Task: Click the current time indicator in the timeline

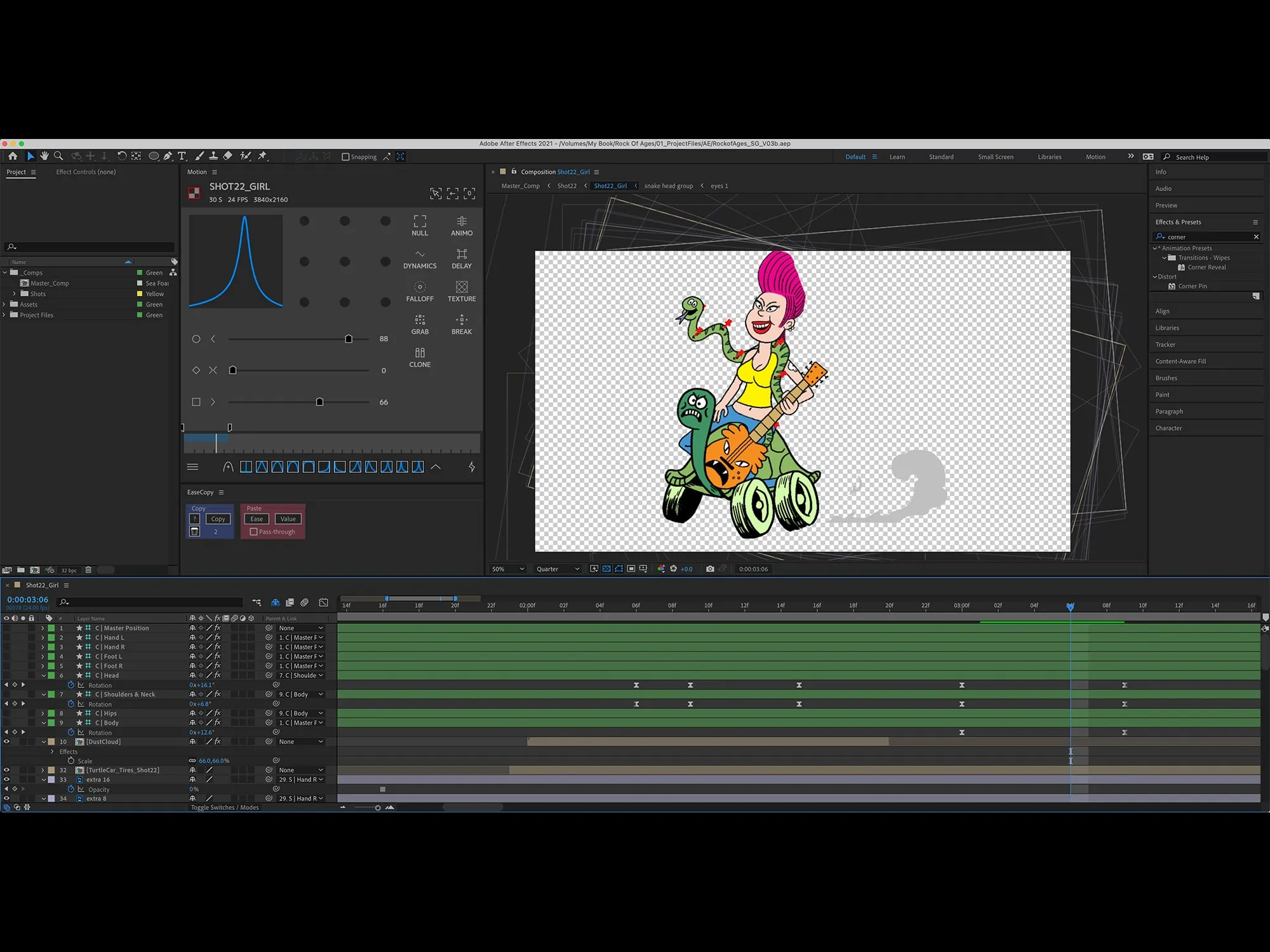Action: click(x=1070, y=607)
